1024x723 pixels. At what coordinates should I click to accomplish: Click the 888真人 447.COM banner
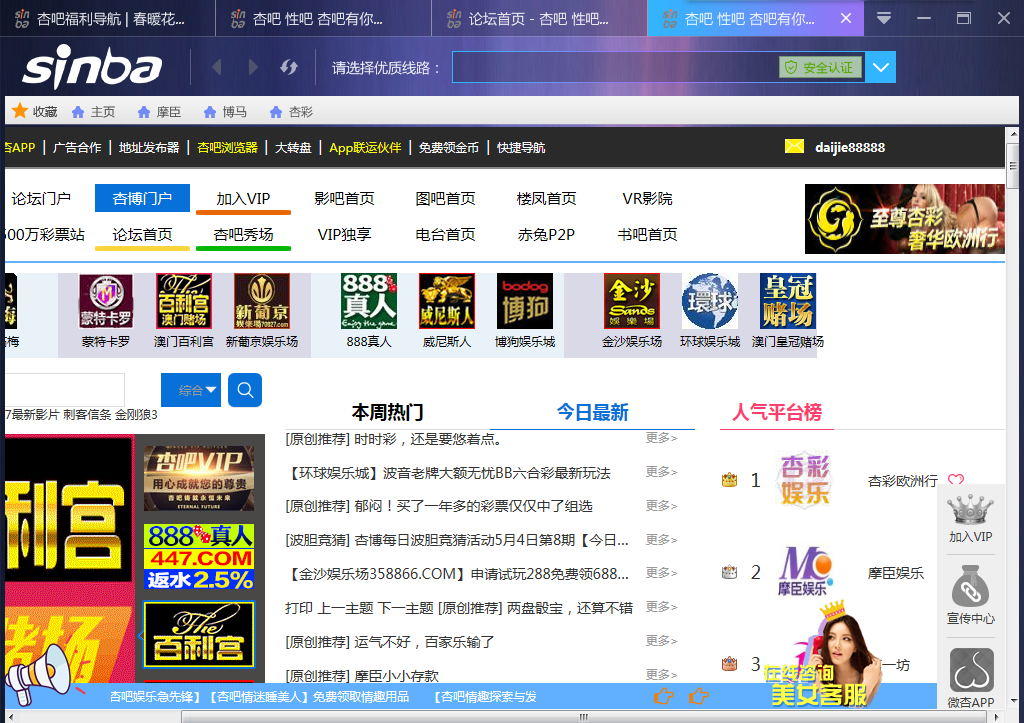pyautogui.click(x=199, y=556)
